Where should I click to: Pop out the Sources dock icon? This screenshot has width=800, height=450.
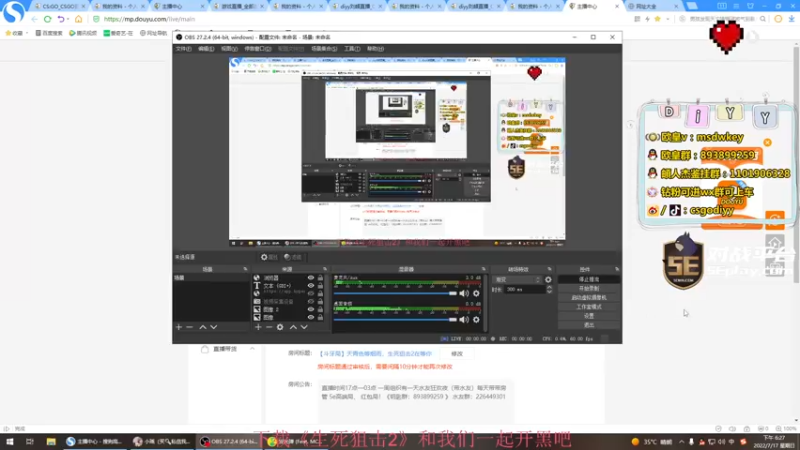click(325, 269)
